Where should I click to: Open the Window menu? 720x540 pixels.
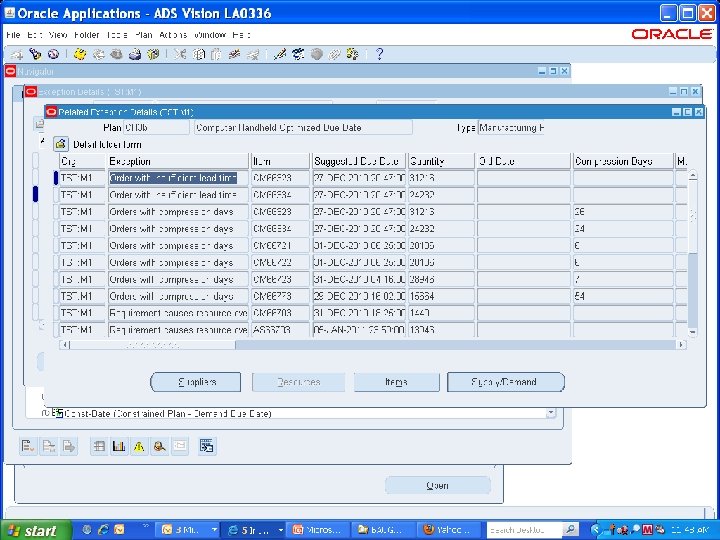210,35
